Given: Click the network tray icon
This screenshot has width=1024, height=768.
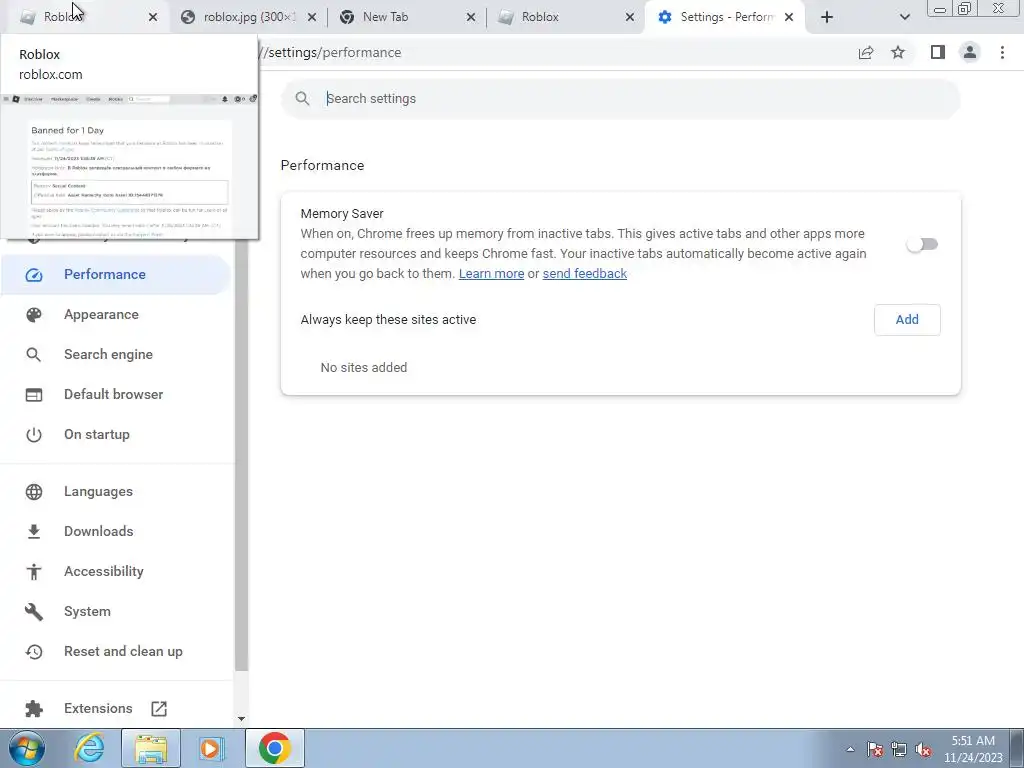Looking at the screenshot, I should pos(899,750).
